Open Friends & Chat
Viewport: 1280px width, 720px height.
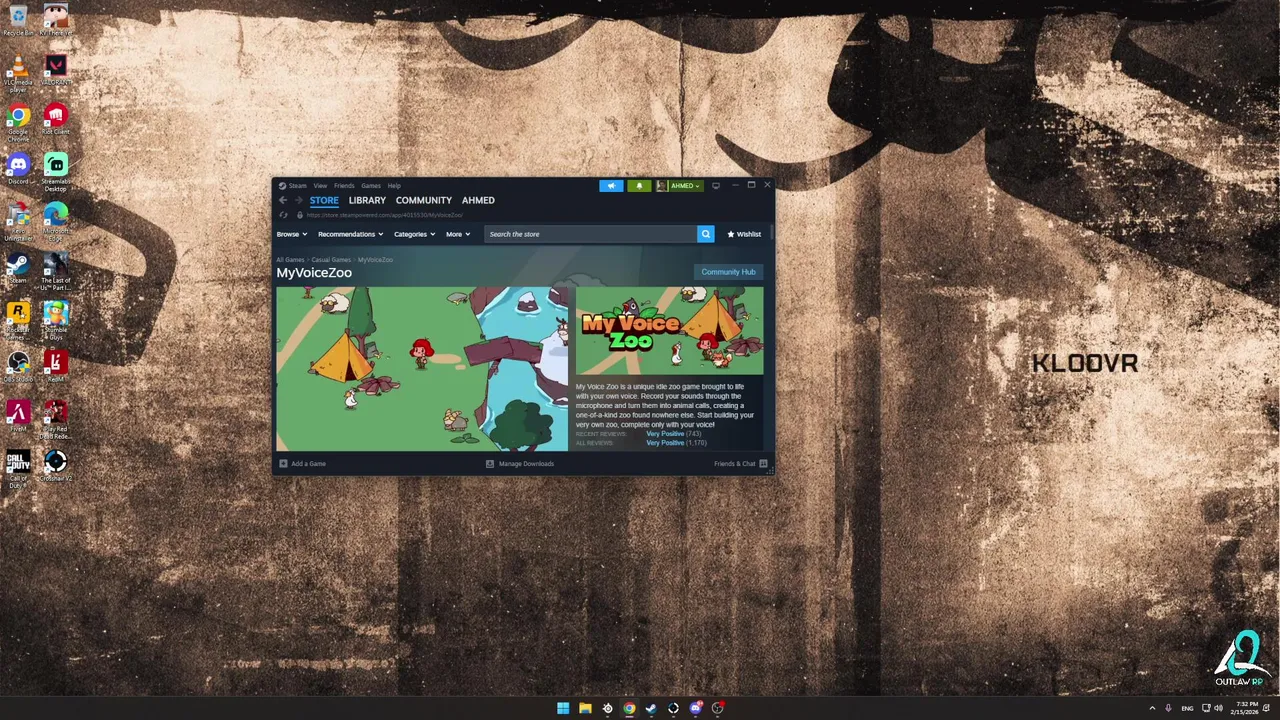point(740,464)
